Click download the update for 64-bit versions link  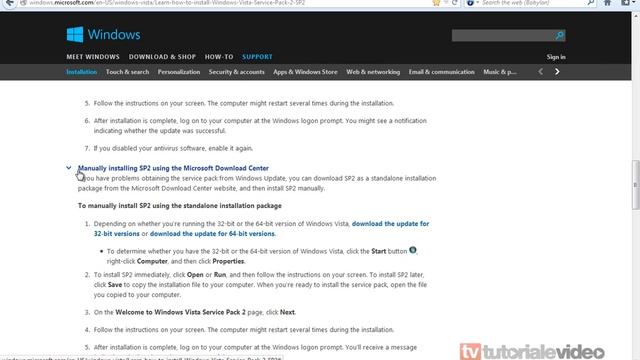click(212, 234)
